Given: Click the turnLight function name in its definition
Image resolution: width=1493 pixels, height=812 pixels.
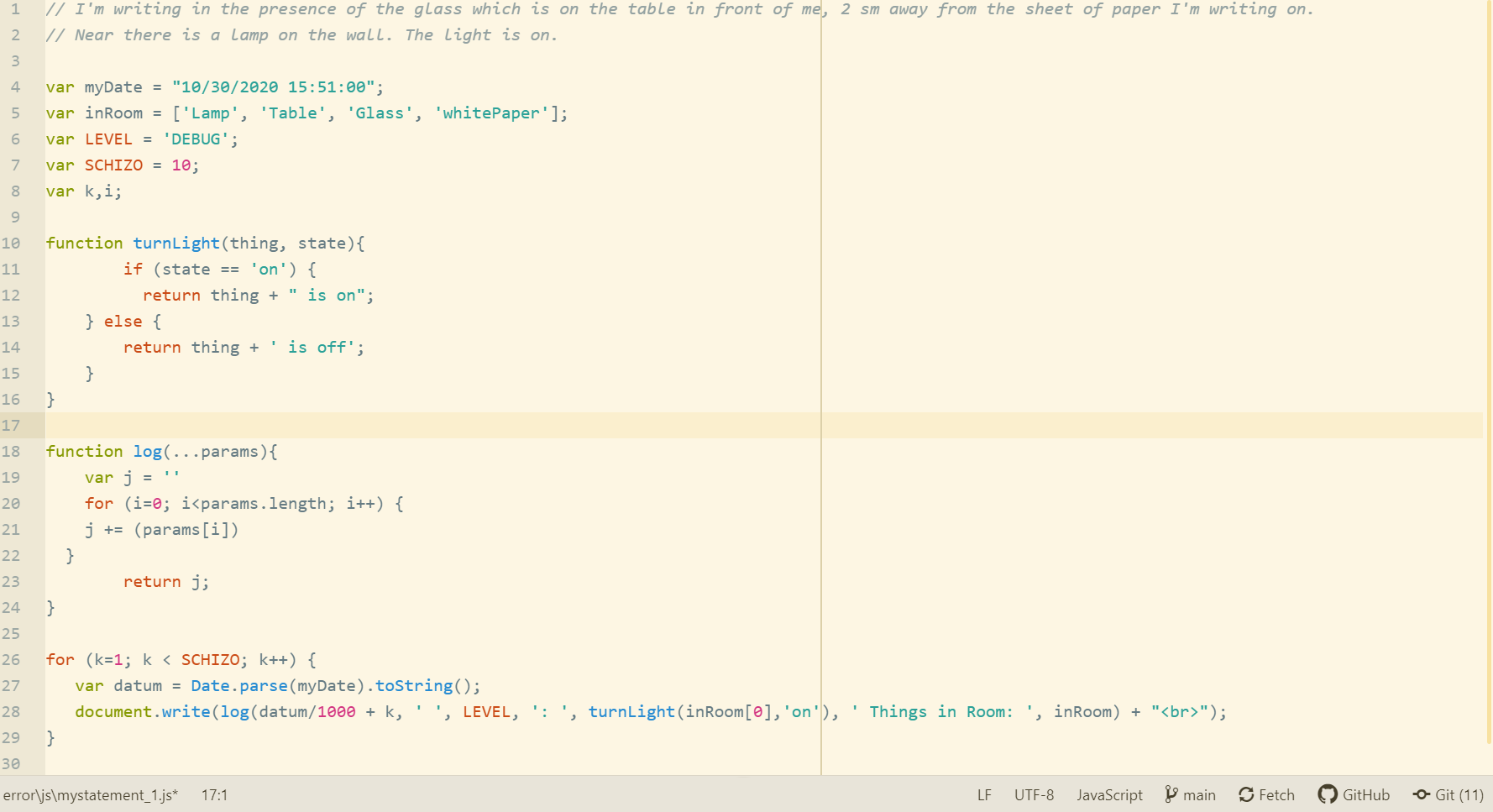Looking at the screenshot, I should [x=175, y=243].
